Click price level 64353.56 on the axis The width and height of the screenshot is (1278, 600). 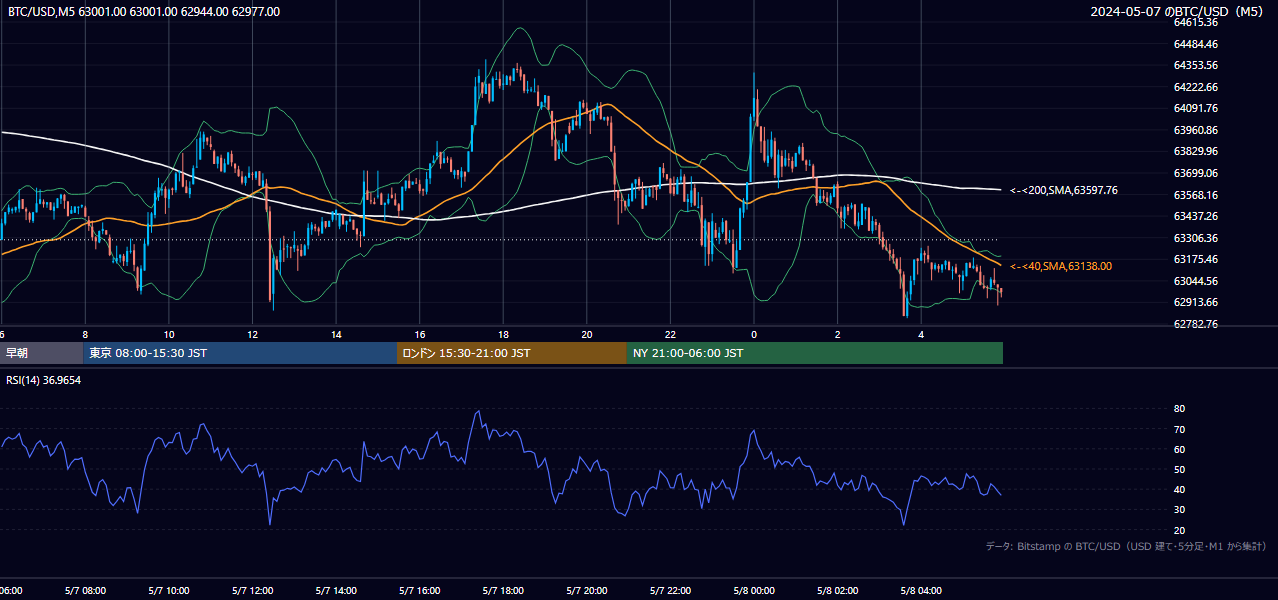click(x=1196, y=65)
